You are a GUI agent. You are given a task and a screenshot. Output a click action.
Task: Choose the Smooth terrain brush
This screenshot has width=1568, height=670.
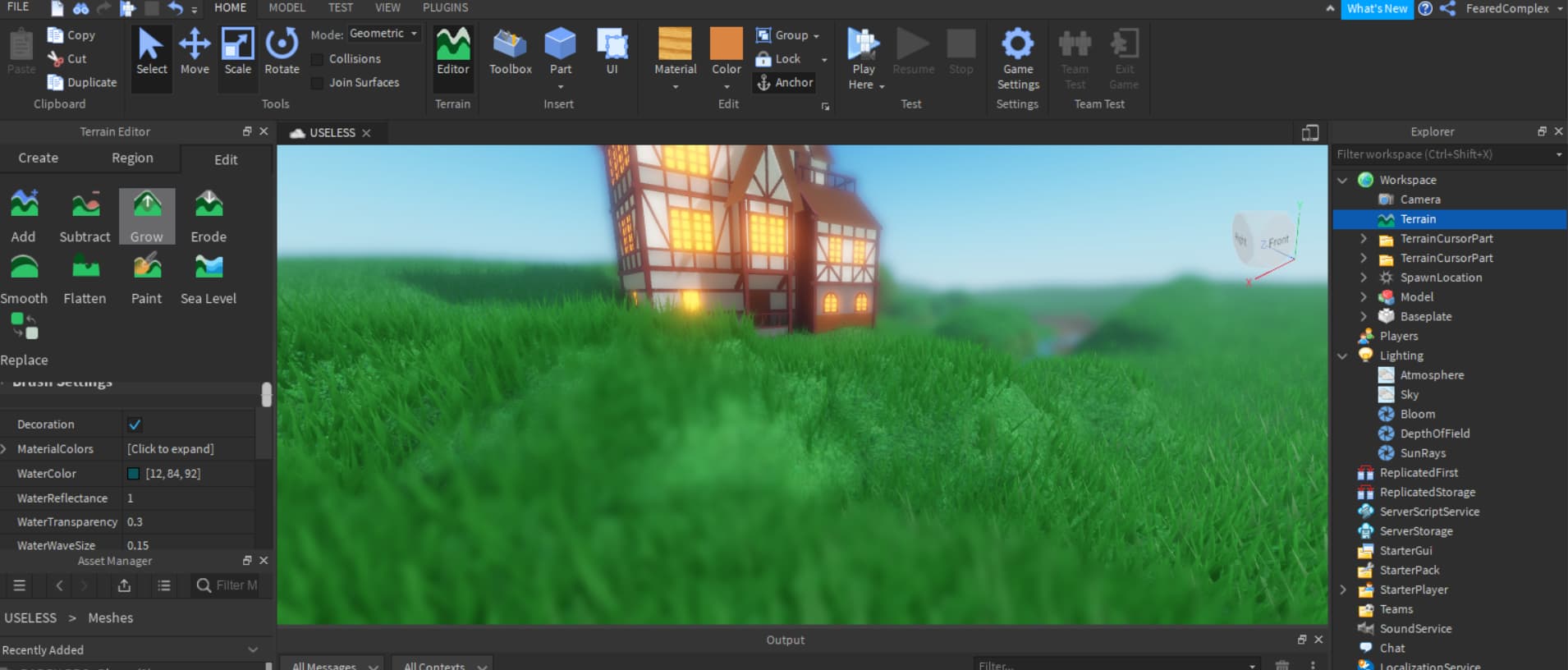tap(24, 278)
